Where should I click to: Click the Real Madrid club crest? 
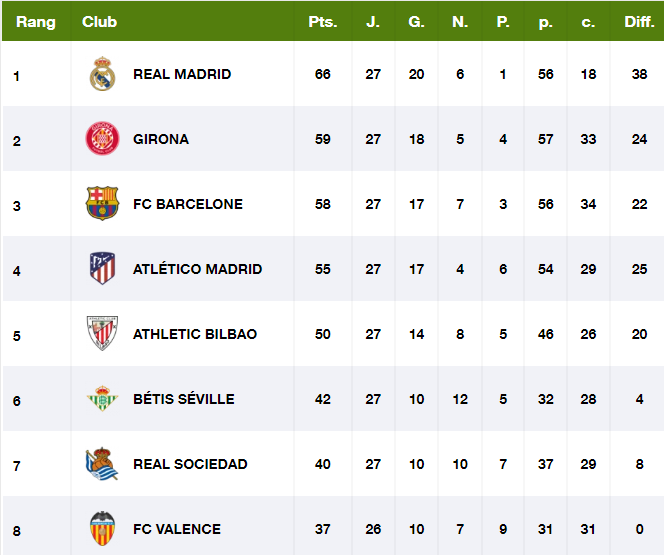click(x=102, y=74)
